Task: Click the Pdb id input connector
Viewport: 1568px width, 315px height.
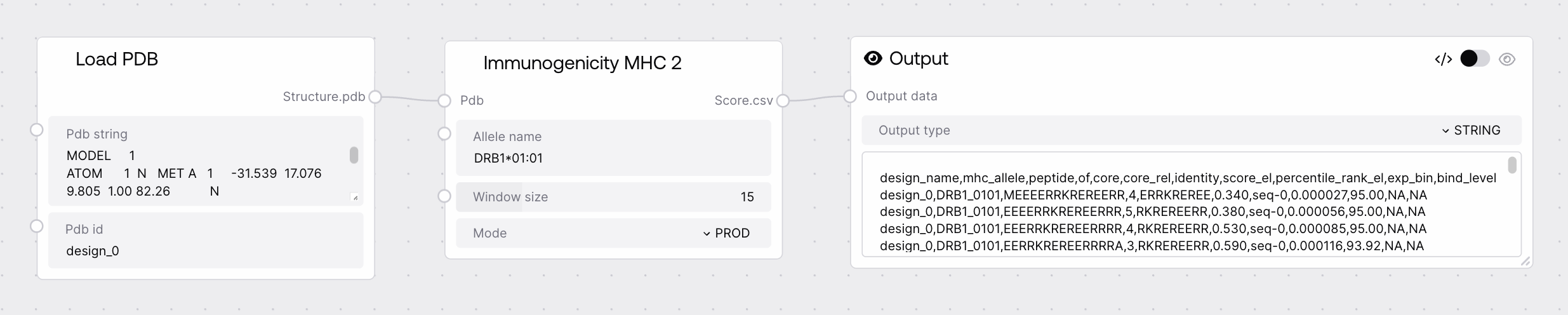Action: 37,226
